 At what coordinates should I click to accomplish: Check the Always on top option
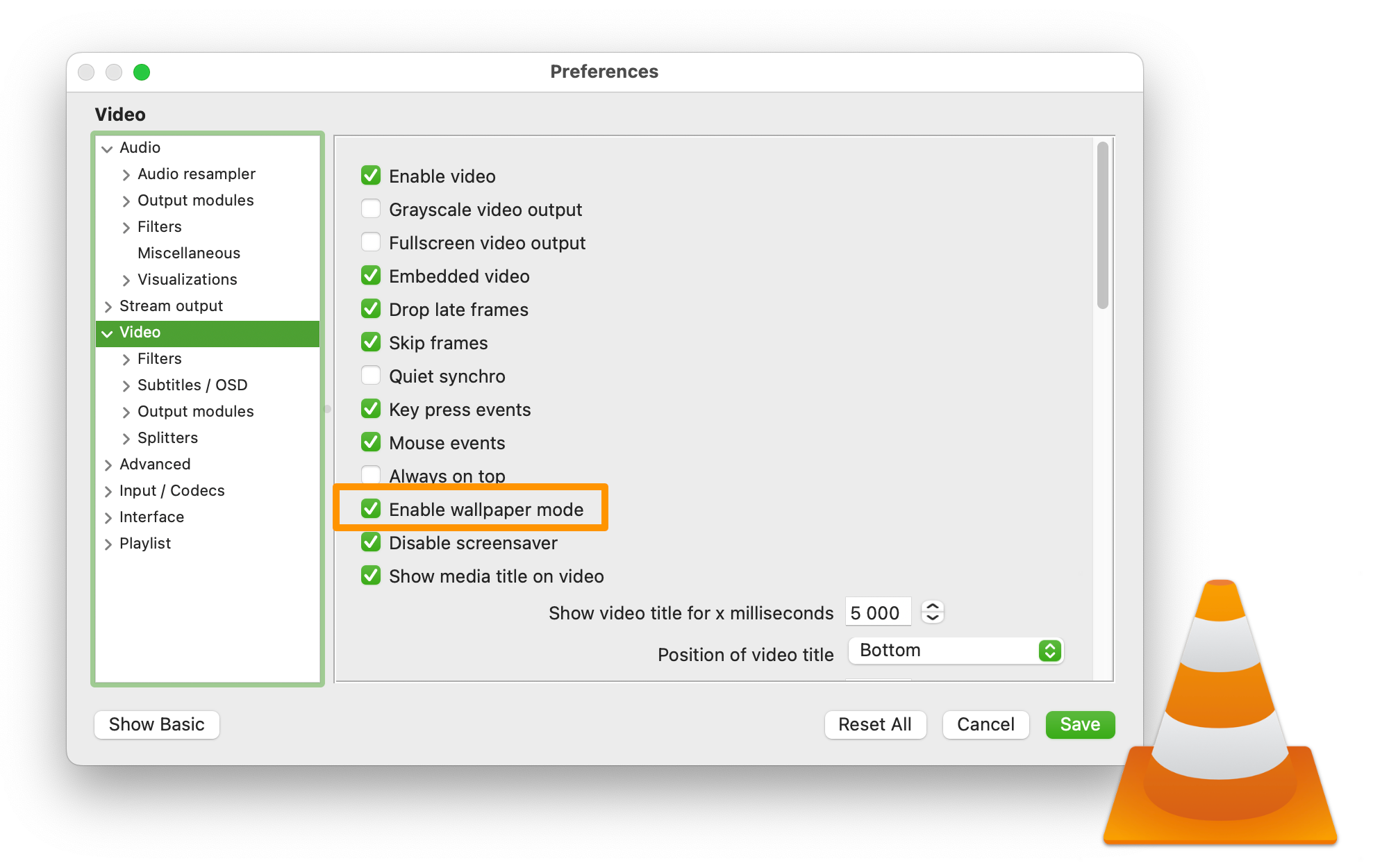pyautogui.click(x=371, y=476)
